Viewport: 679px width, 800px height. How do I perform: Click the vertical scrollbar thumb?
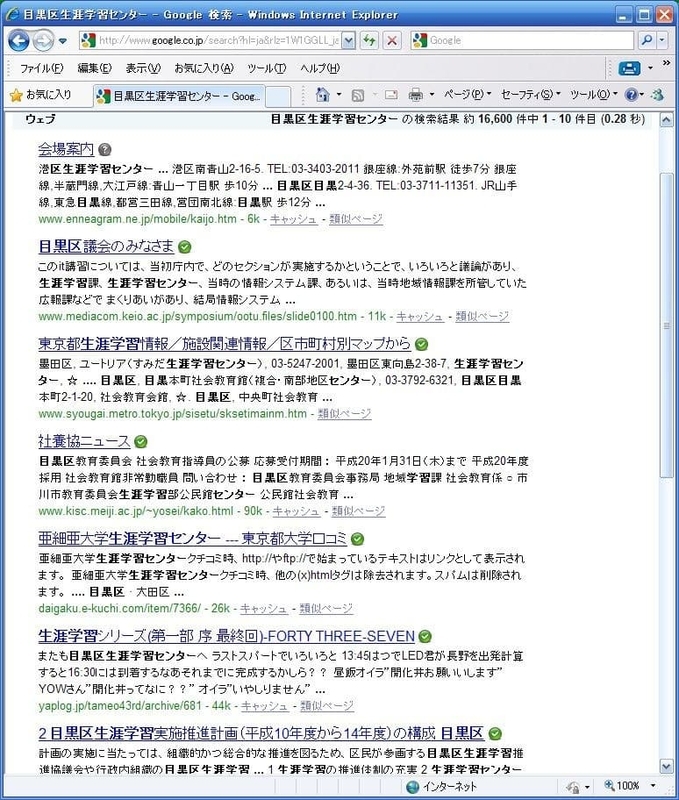(x=666, y=326)
